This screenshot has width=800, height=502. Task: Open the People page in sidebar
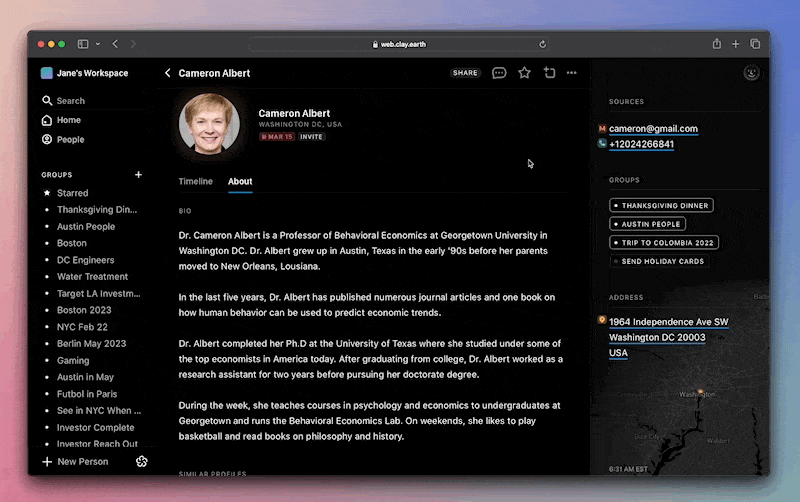(x=70, y=140)
